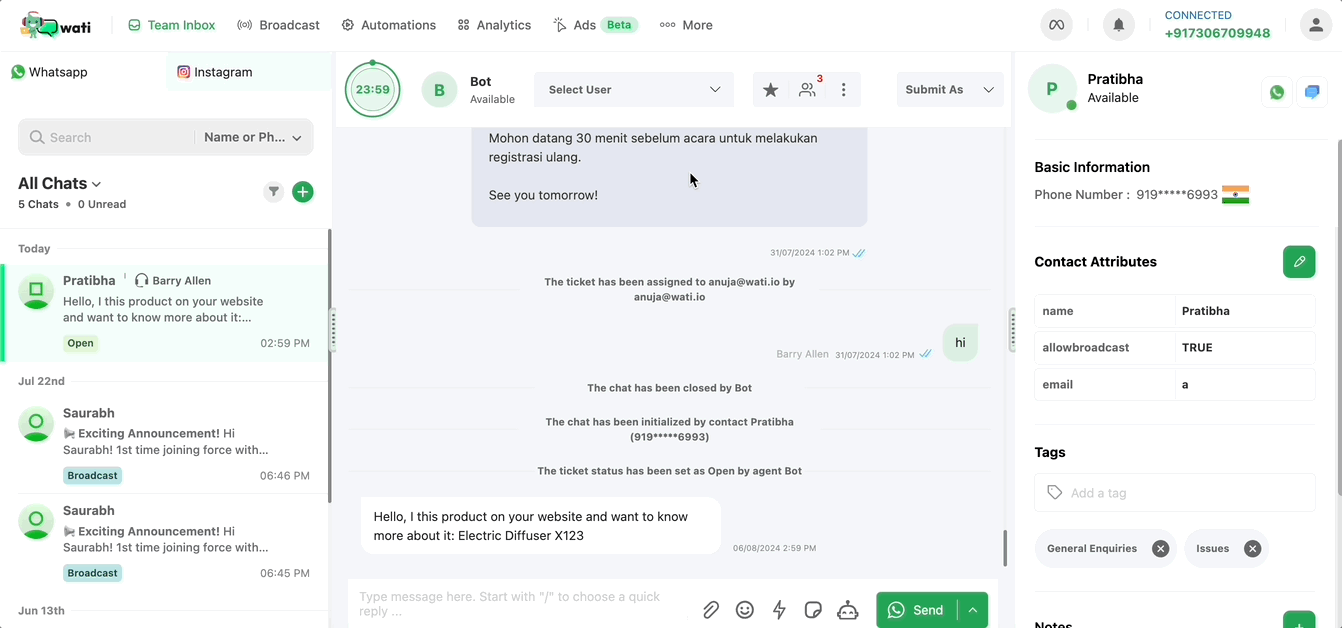Viewport: 1342px width, 628px height.
Task: Remove the Issues tag
Action: pyautogui.click(x=1252, y=549)
